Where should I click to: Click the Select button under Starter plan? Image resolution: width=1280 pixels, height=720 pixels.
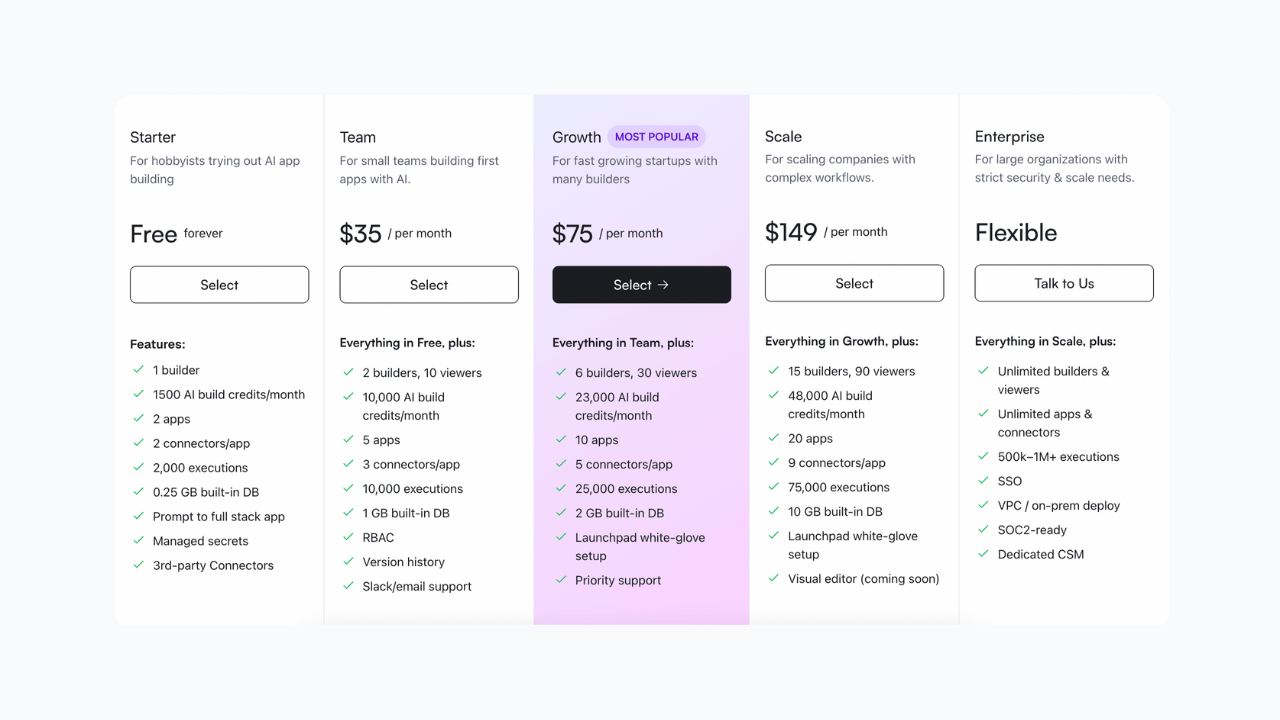pos(219,285)
